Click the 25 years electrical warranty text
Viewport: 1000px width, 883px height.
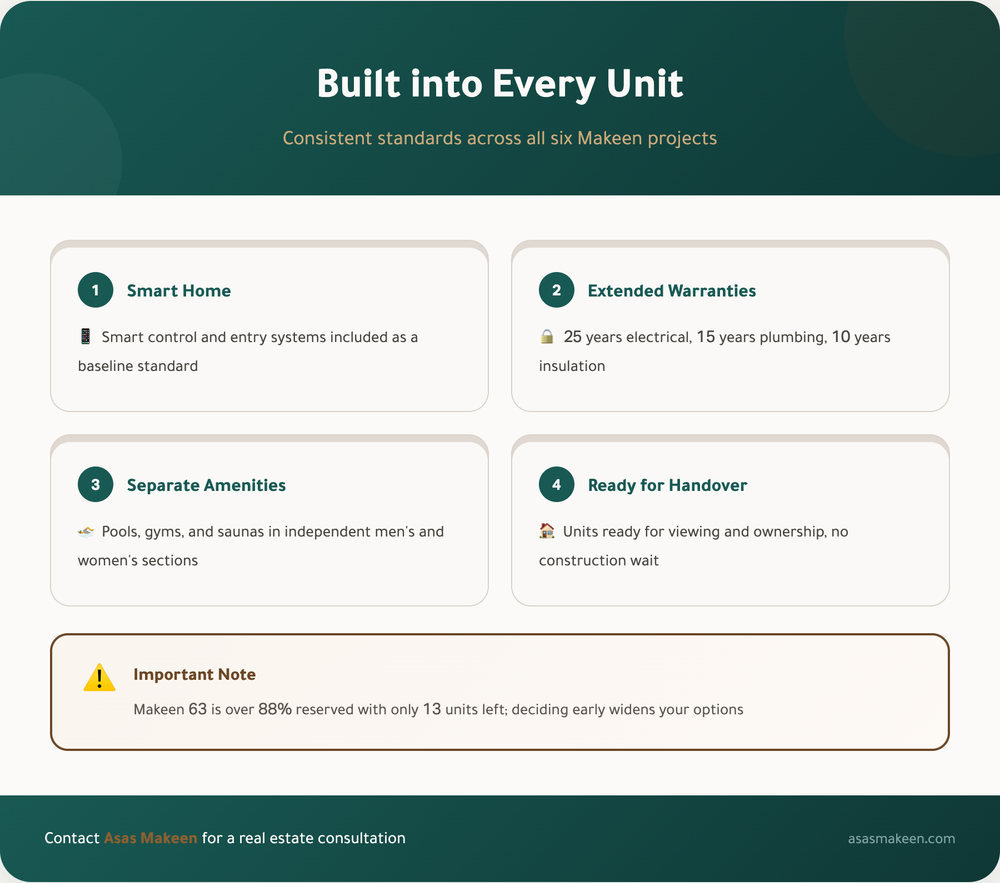[x=714, y=351]
